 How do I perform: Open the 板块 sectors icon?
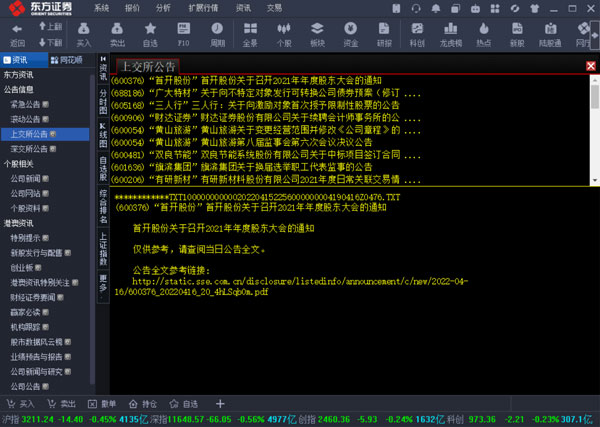(x=317, y=29)
